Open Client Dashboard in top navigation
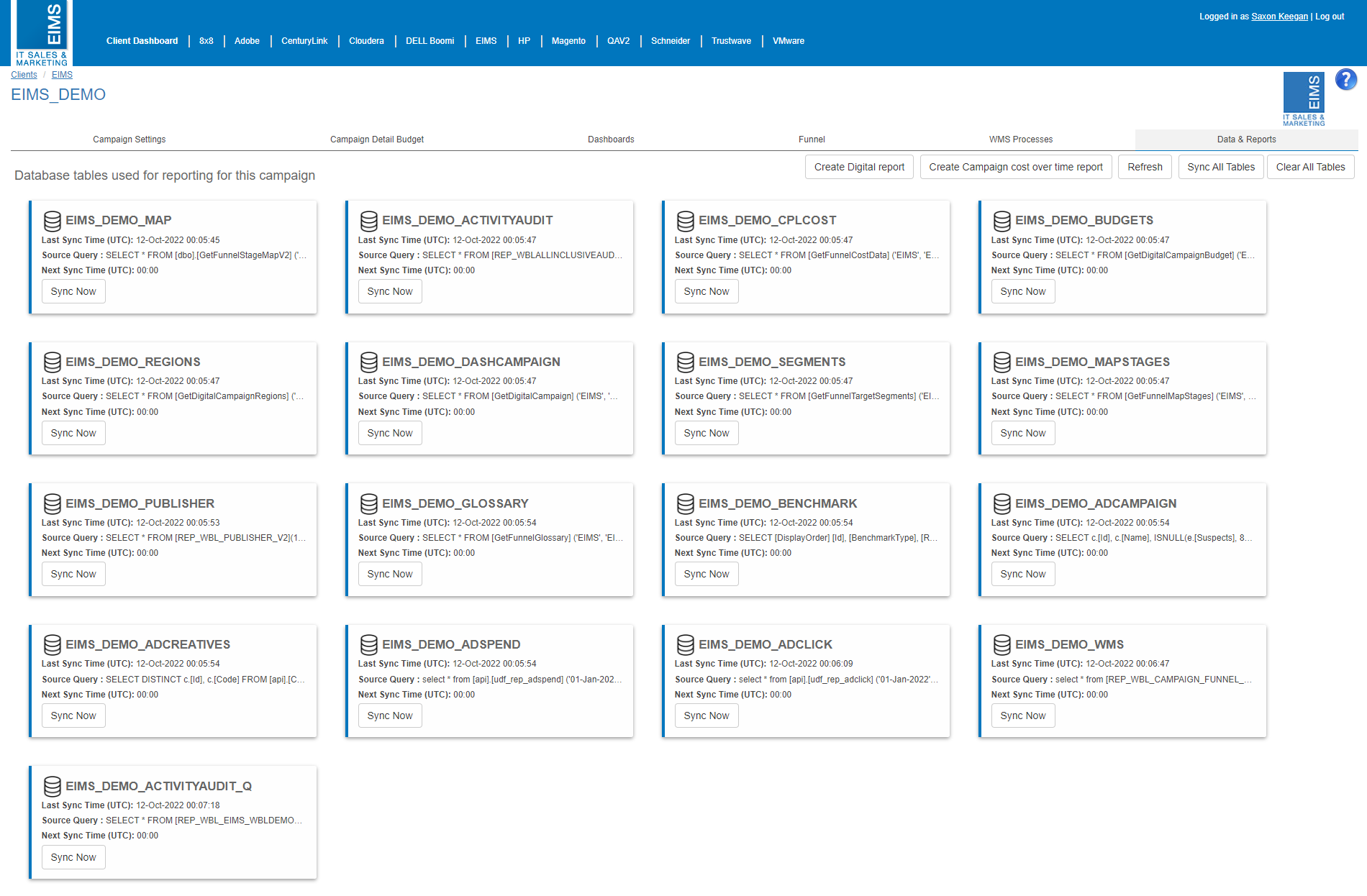The width and height of the screenshot is (1367, 896). 142,41
